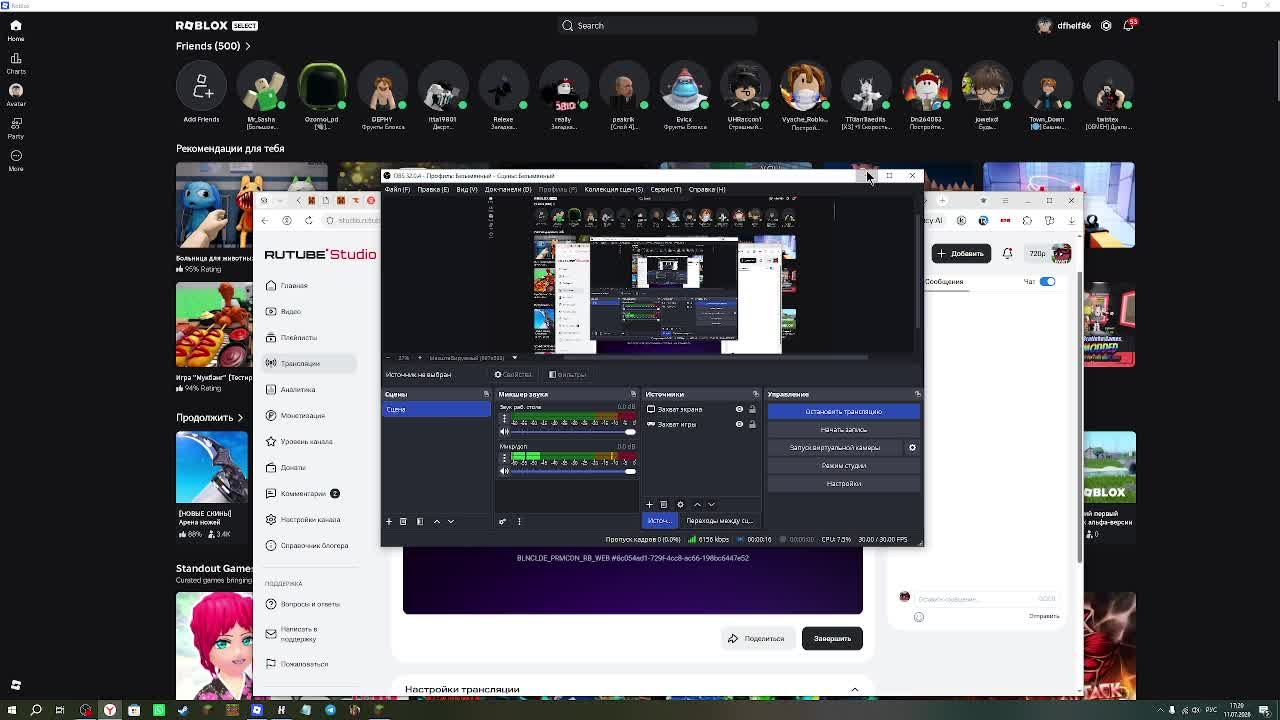1280x720 pixels.
Task: Click Добавить button in Rutube header
Action: [x=960, y=253]
